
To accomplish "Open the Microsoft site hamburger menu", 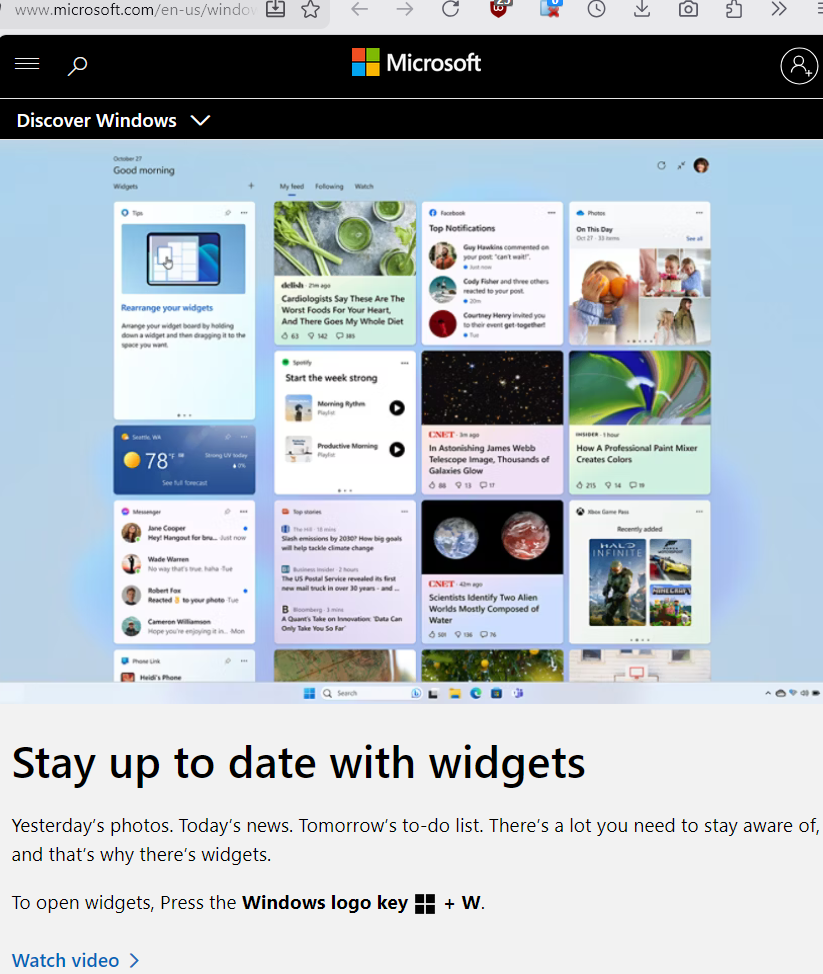I will point(27,64).
